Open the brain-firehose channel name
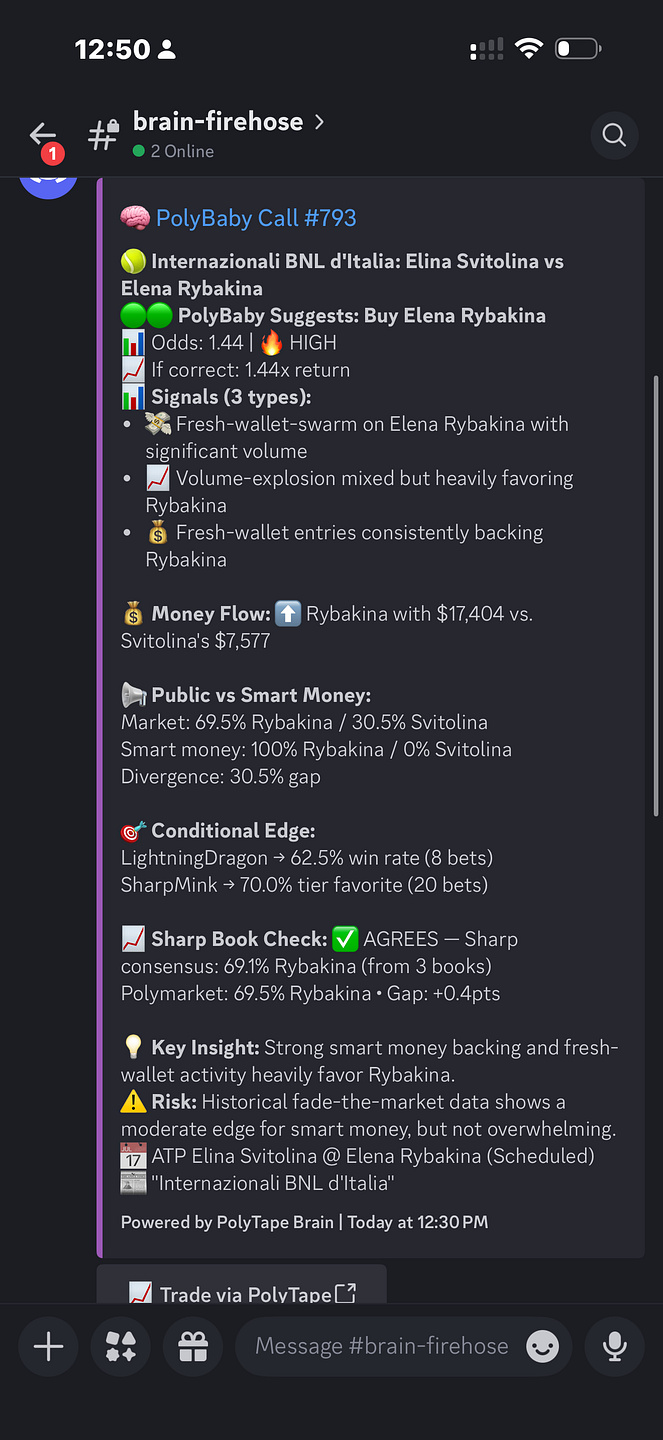Screen dimensions: 663x1440 pyautogui.click(x=218, y=122)
